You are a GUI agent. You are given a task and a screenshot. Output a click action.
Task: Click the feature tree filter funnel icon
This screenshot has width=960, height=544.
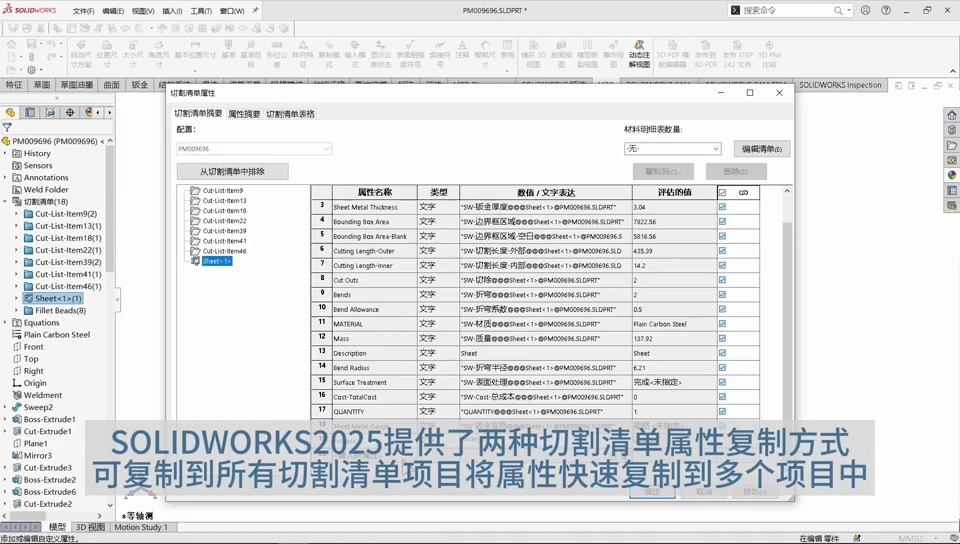[x=7, y=127]
